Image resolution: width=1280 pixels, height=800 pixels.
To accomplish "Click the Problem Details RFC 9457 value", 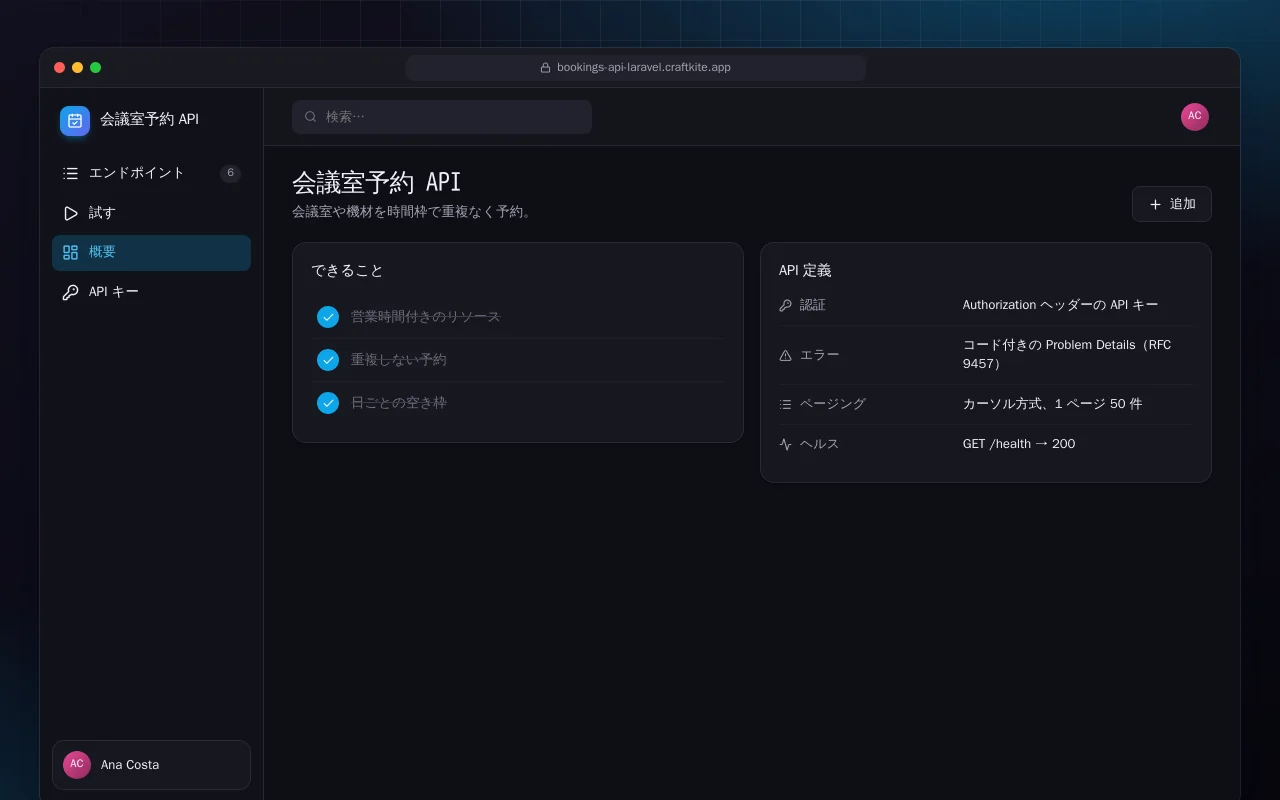I will click(x=1067, y=354).
